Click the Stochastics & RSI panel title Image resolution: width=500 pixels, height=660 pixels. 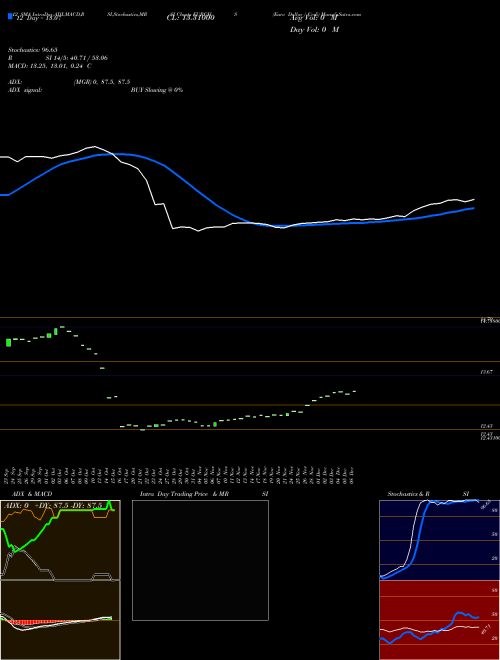[x=428, y=494]
